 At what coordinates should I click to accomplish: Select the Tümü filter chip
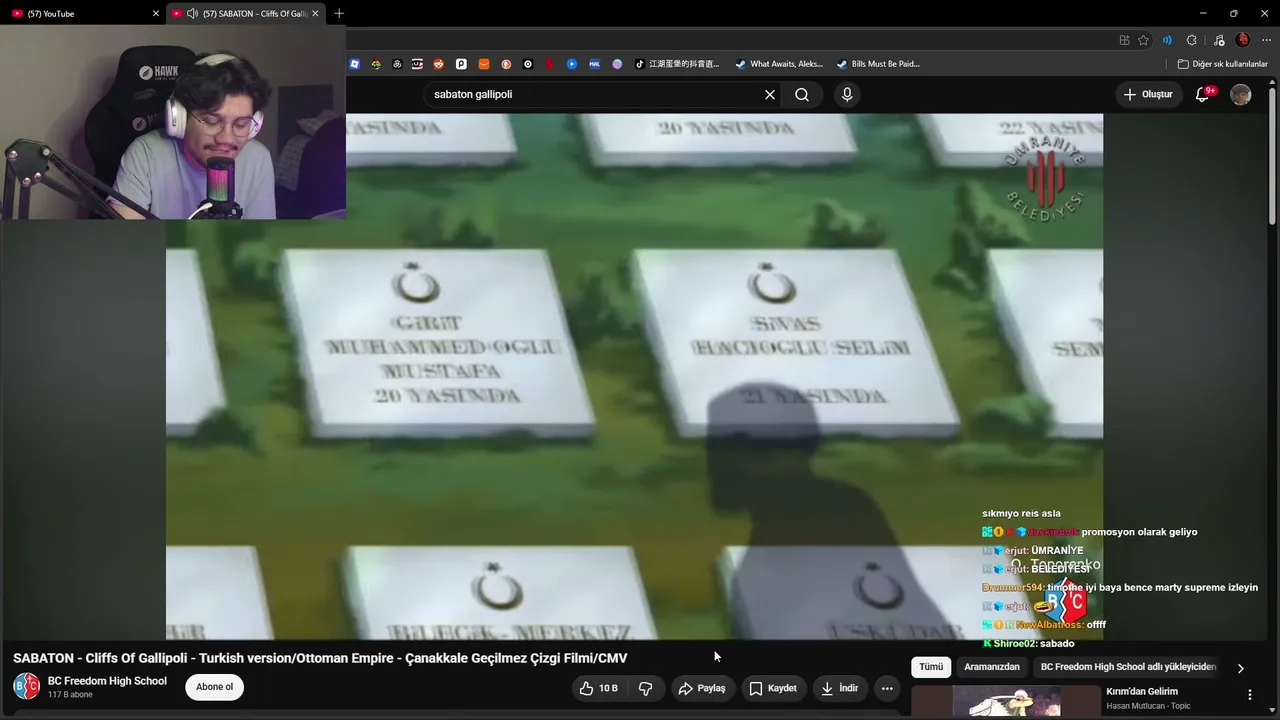(931, 667)
